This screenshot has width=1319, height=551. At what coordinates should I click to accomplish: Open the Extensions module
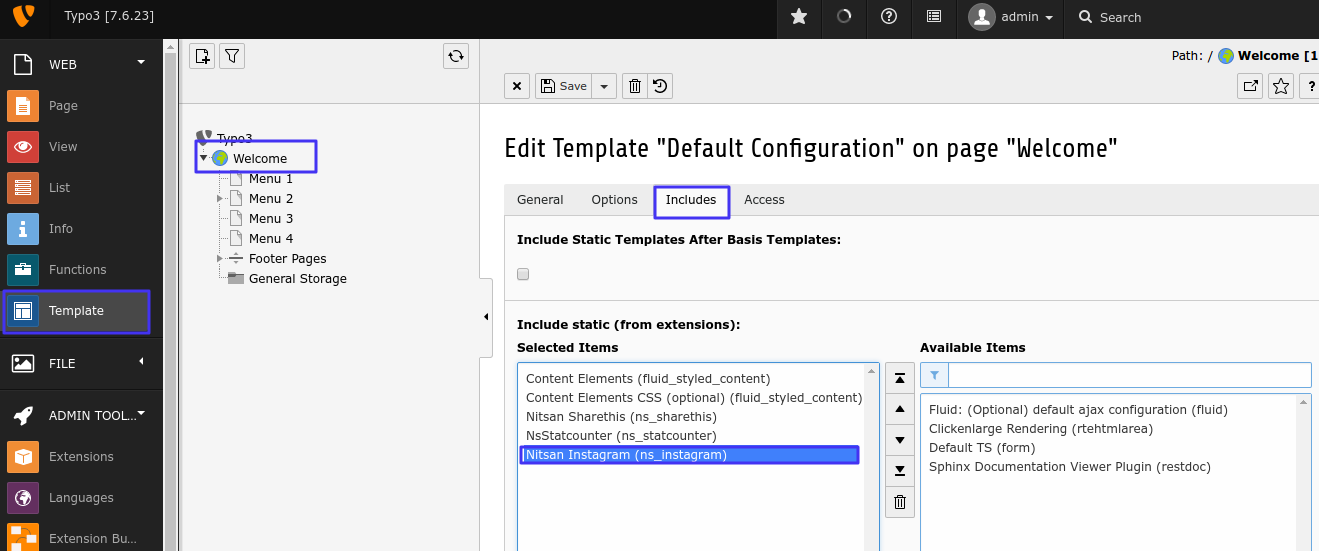81,457
